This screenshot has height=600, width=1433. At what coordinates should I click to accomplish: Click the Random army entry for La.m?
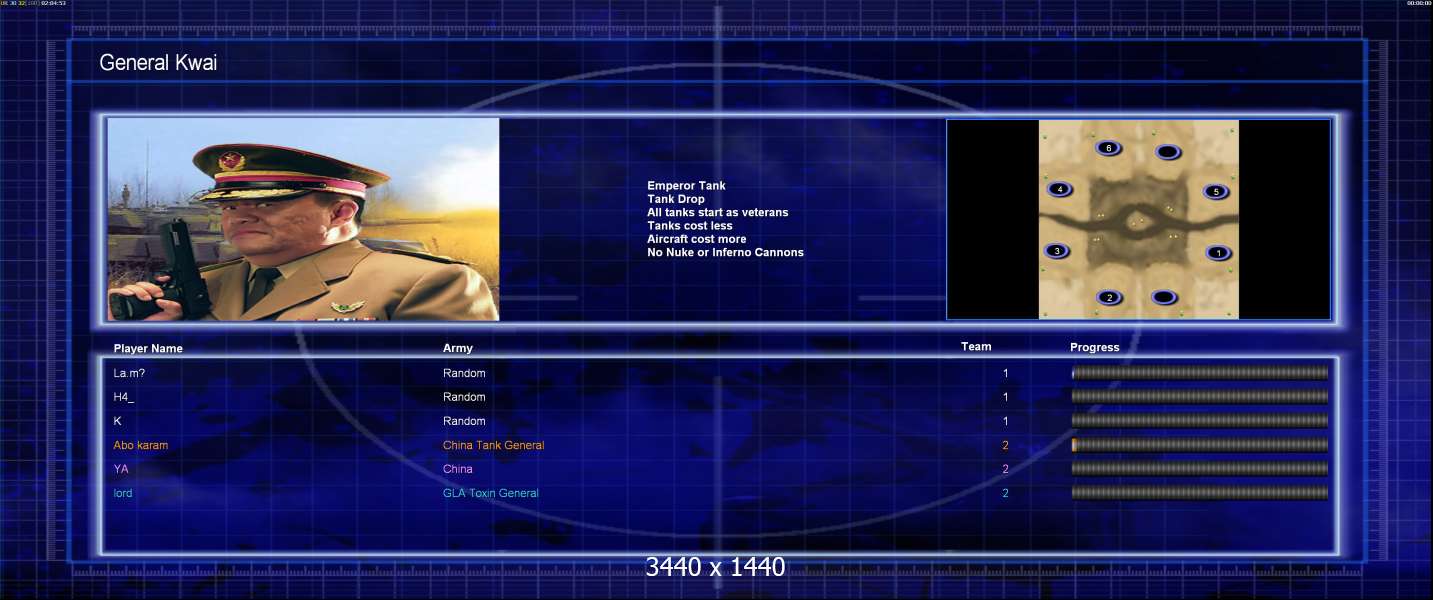click(x=464, y=373)
